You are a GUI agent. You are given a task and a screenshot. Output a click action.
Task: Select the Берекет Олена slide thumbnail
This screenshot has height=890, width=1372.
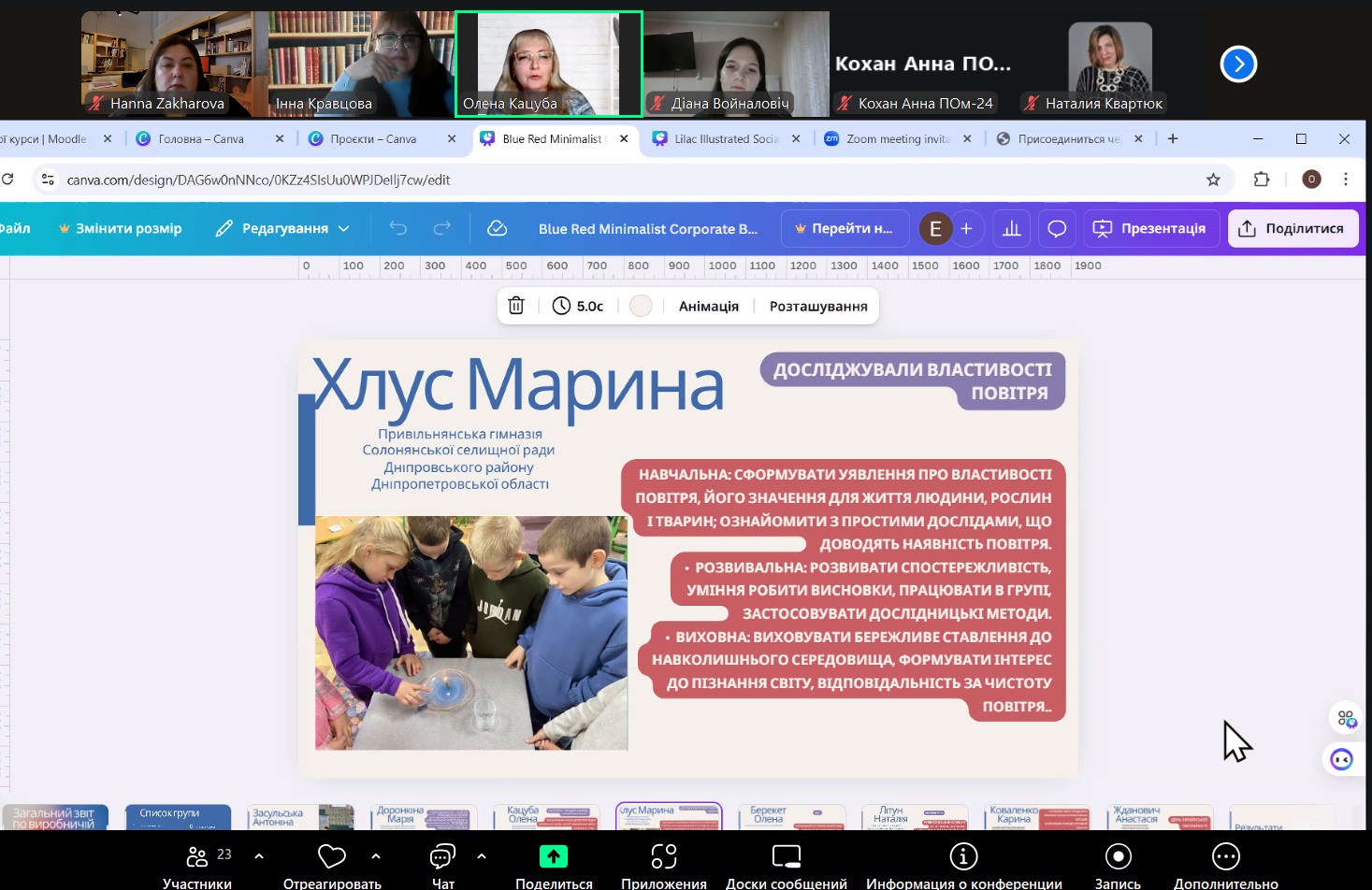coord(791,817)
